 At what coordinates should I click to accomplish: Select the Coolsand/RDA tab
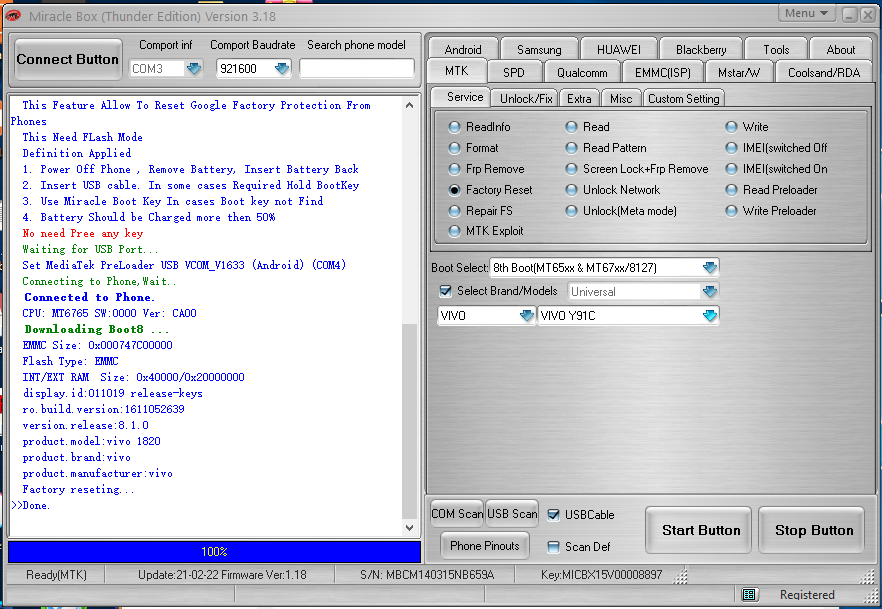824,73
